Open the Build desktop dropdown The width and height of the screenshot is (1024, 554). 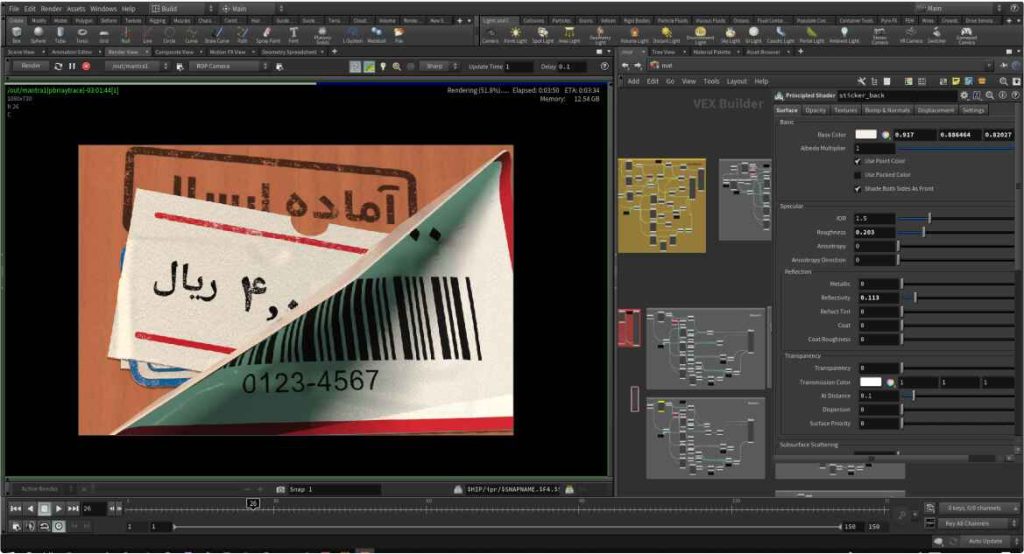182,8
